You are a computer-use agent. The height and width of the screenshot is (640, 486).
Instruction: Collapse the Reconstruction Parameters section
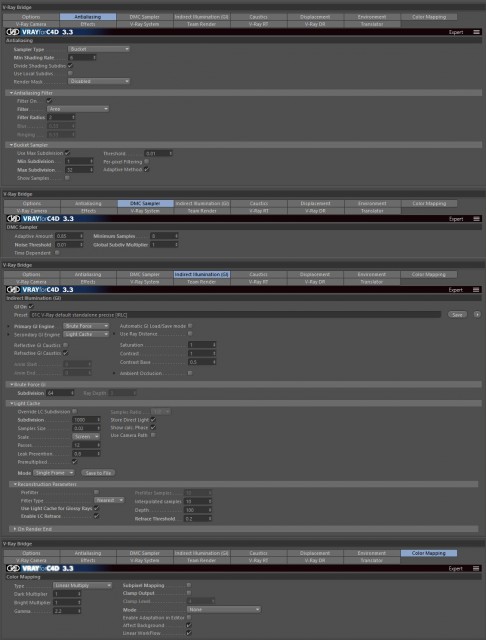[x=15, y=484]
